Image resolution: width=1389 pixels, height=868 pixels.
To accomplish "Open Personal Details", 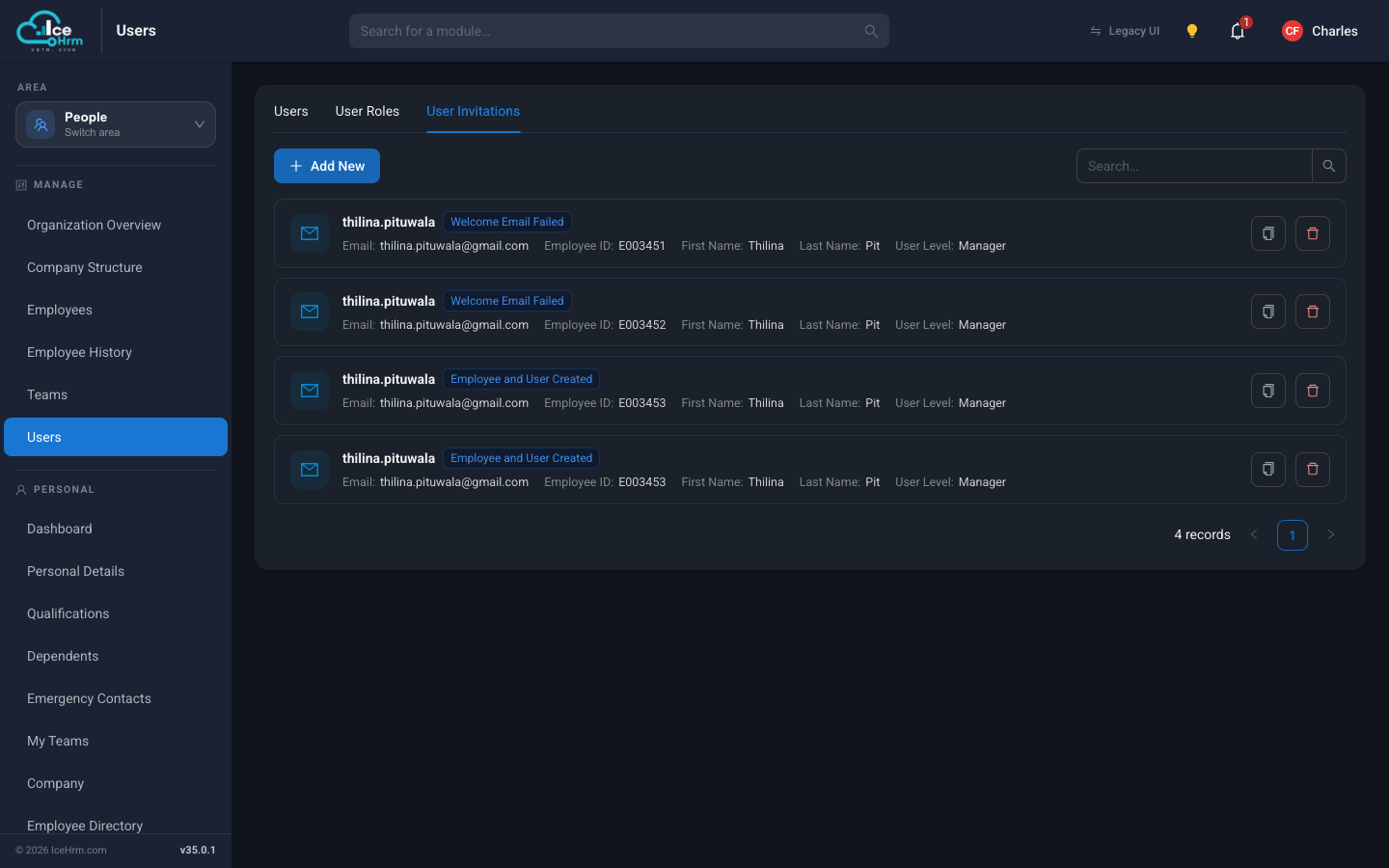I will [116, 571].
